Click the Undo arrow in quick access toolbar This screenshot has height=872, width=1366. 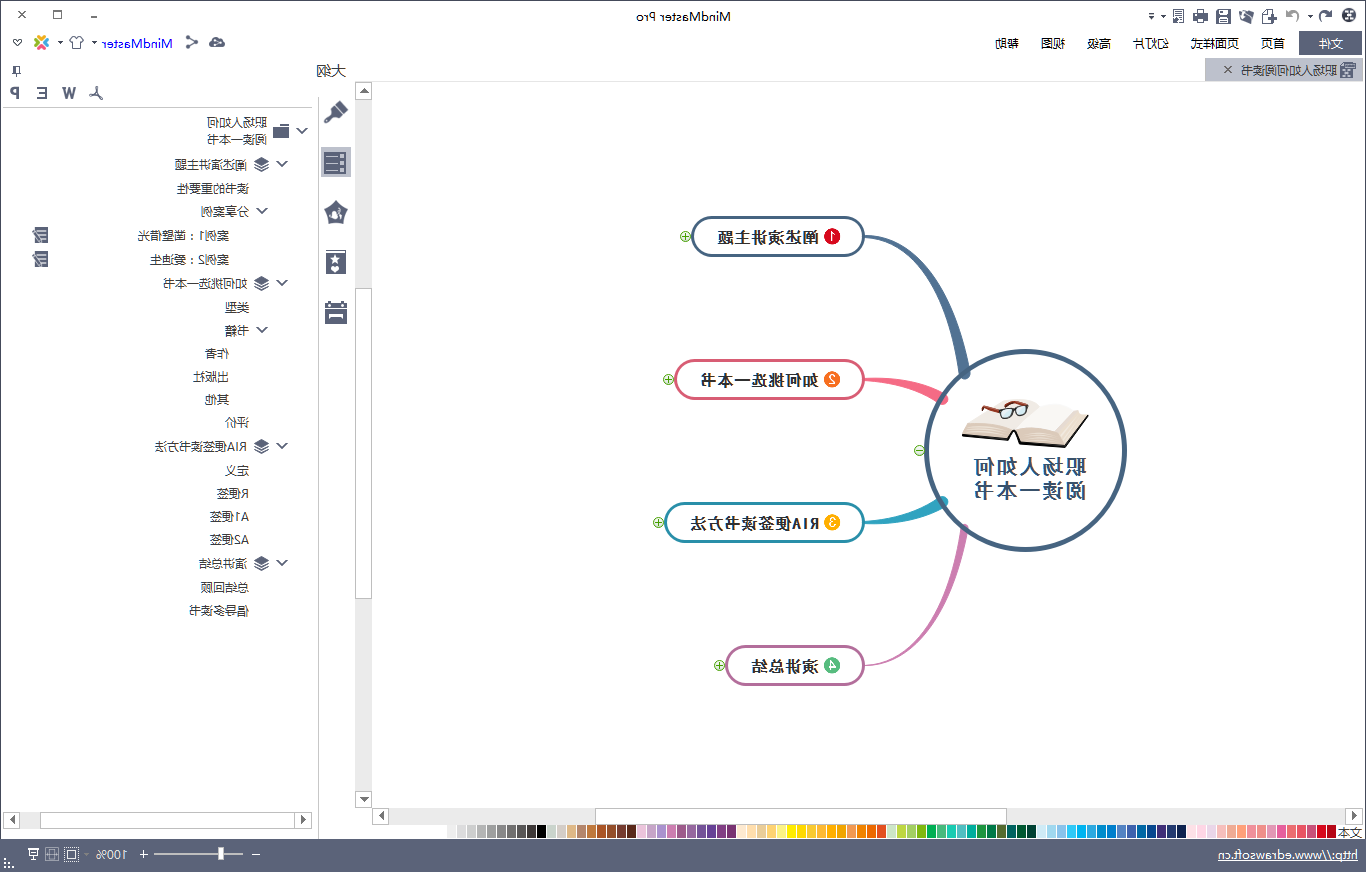pos(1326,16)
